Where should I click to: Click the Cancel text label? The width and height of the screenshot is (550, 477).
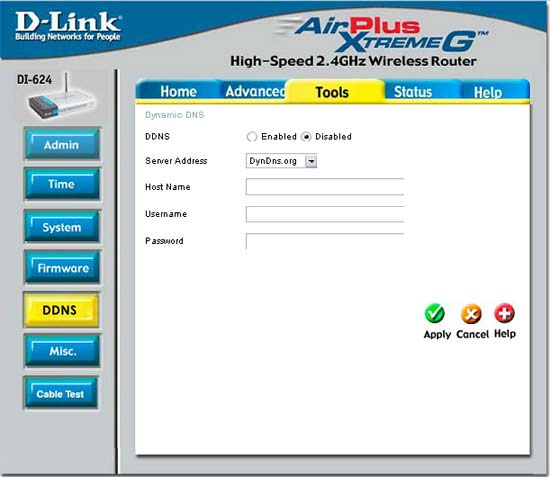472,334
